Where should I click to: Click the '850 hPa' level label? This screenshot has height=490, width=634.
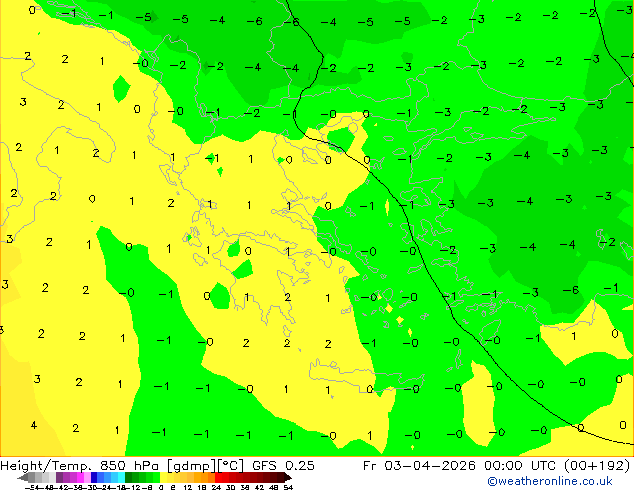[127, 465]
